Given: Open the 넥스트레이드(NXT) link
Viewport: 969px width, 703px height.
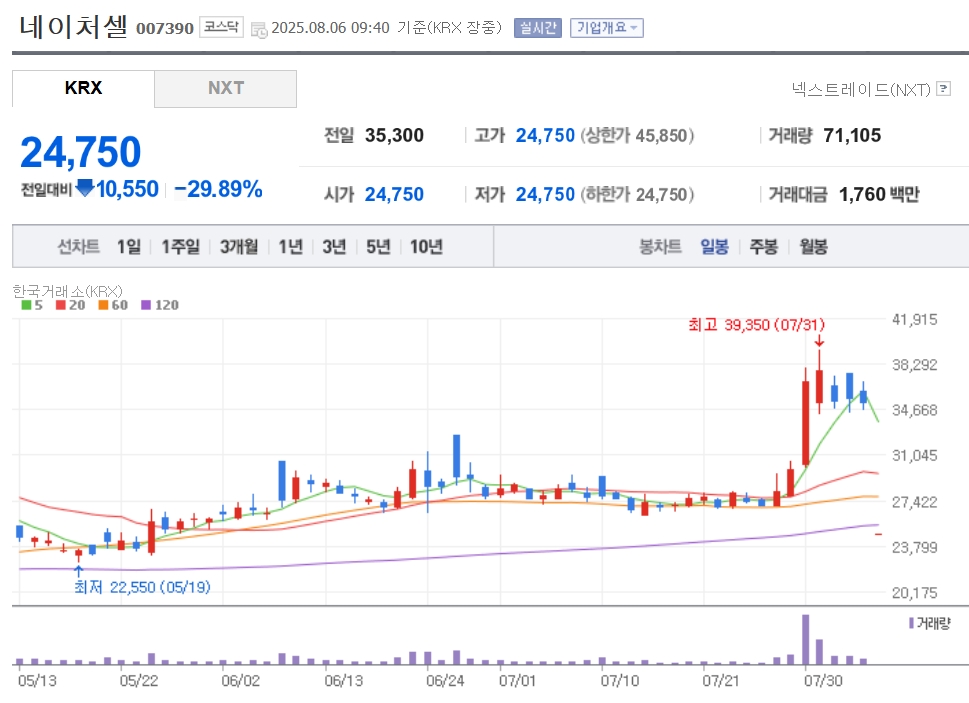Looking at the screenshot, I should (x=861, y=90).
